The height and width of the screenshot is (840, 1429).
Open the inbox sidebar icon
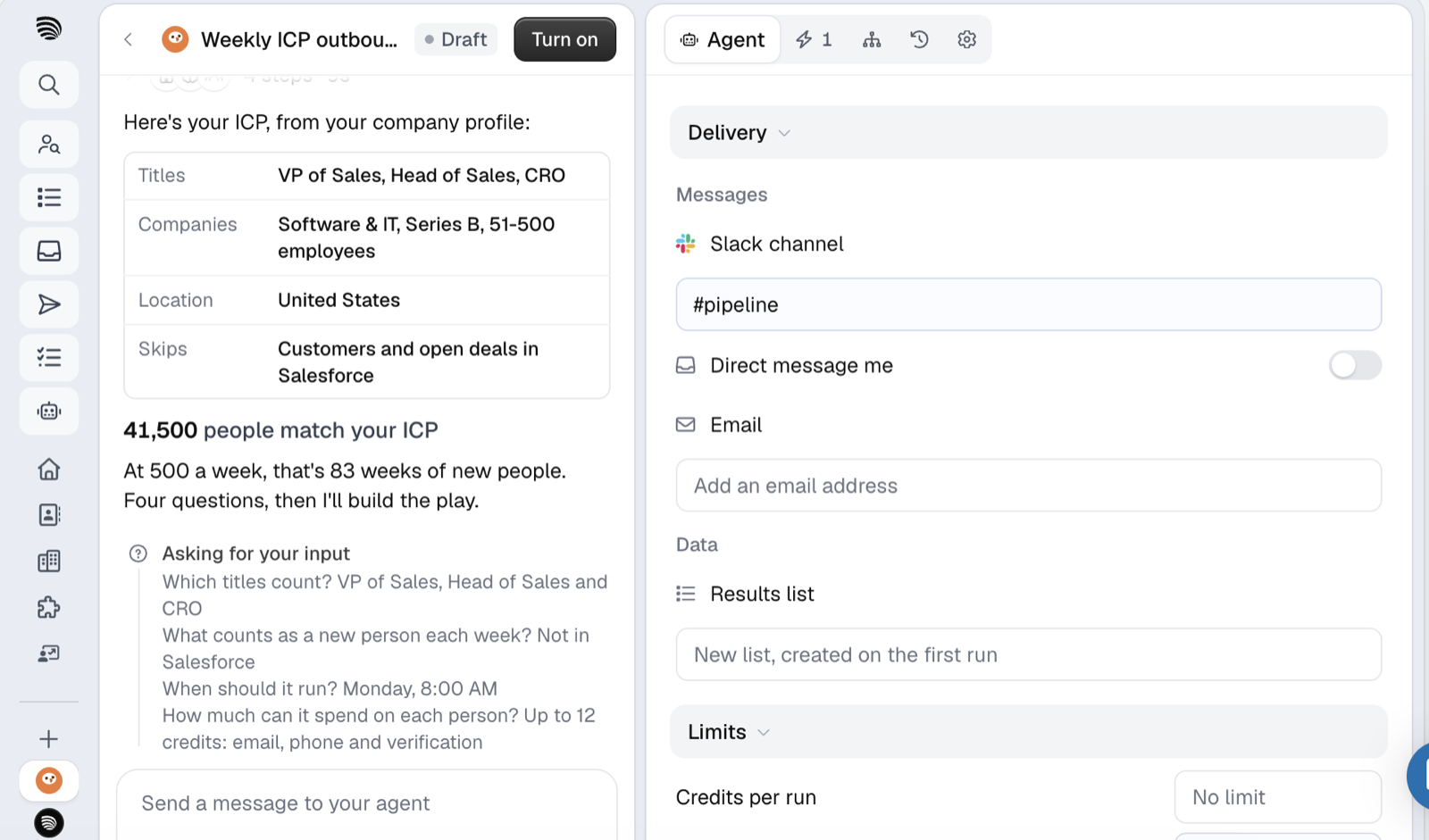pyautogui.click(x=49, y=251)
